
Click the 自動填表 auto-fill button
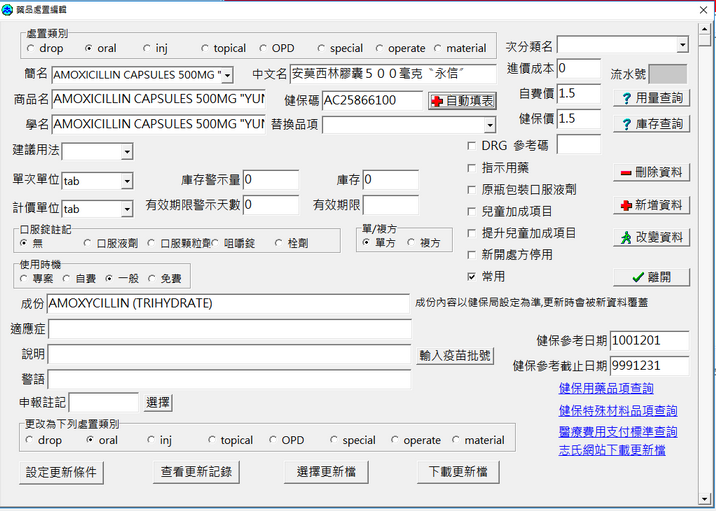(x=462, y=101)
